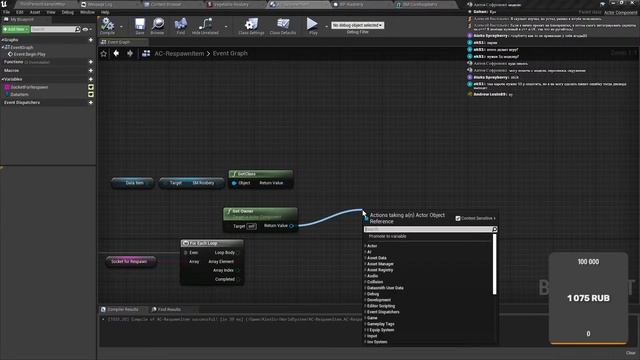The height and width of the screenshot is (360, 640).
Task: Select Promote to variable entry
Action: point(387,236)
